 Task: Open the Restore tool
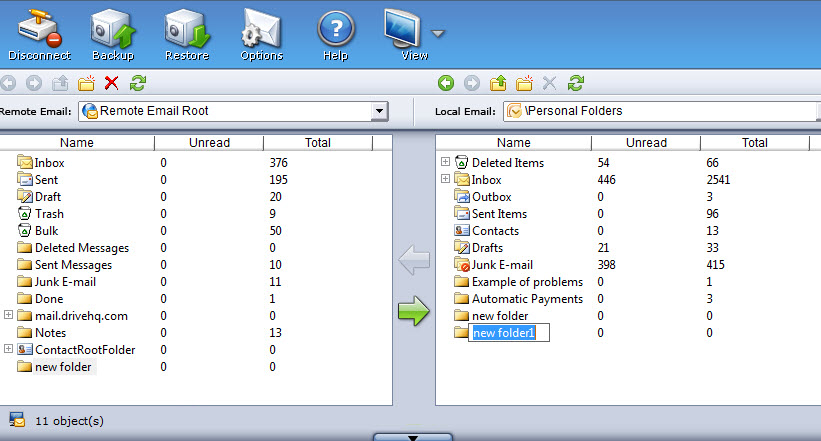point(187,31)
